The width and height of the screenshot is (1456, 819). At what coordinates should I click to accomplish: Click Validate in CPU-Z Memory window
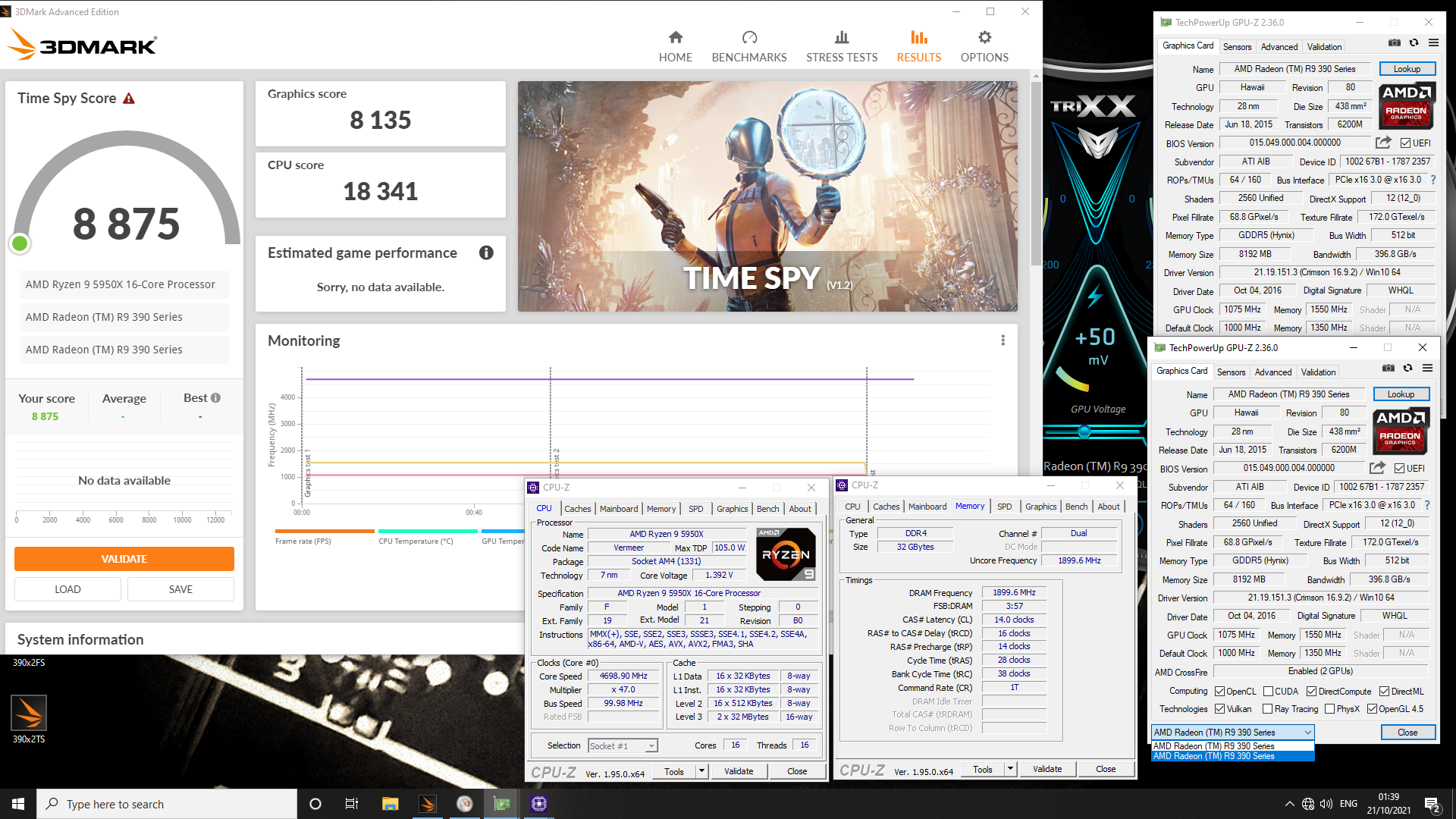click(x=1046, y=769)
